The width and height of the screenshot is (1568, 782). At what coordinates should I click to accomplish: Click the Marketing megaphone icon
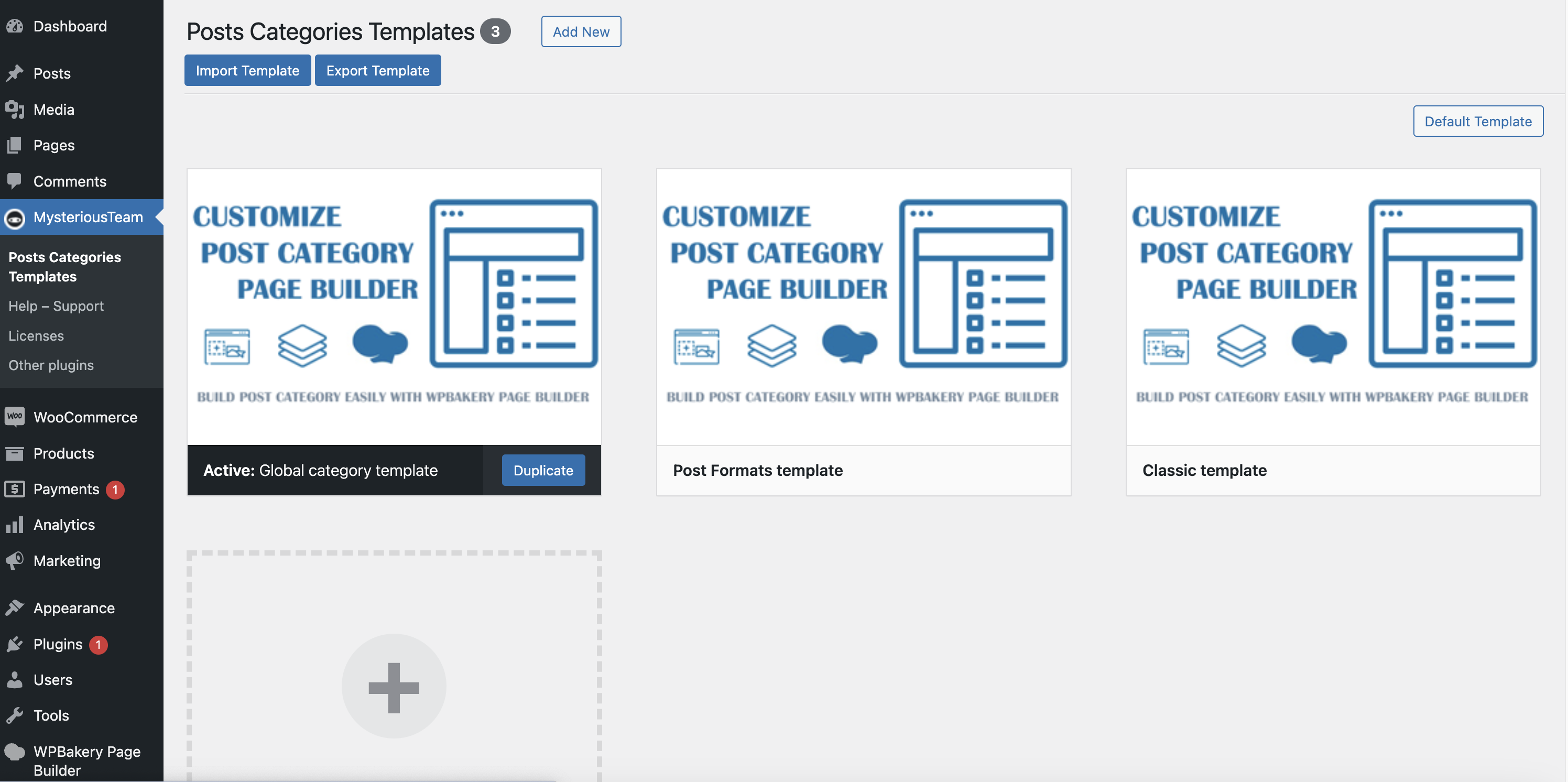[15, 560]
